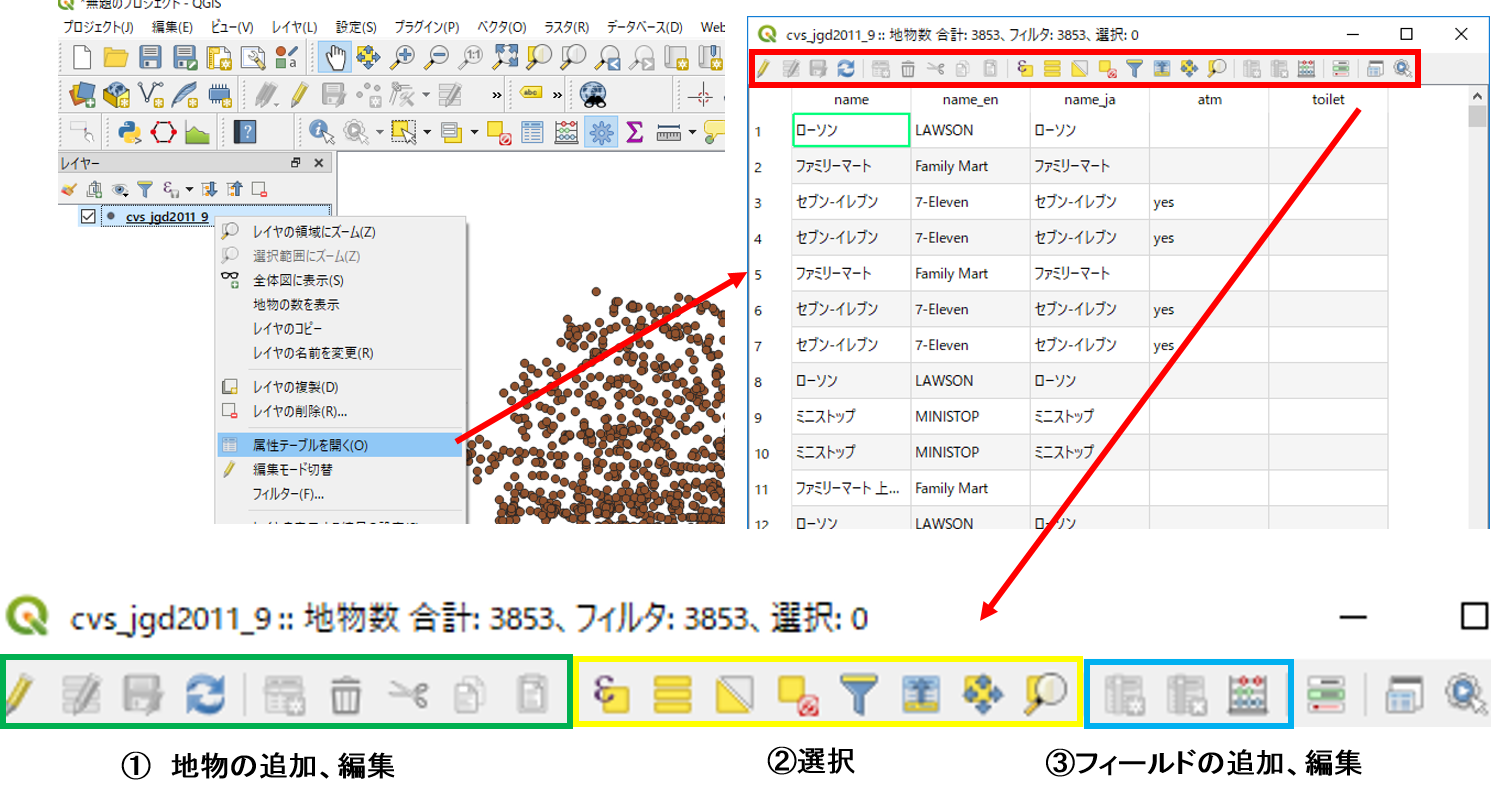This screenshot has width=1491, height=799.
Task: Deselect all features in main QGIS toolbar
Action: [x=499, y=132]
